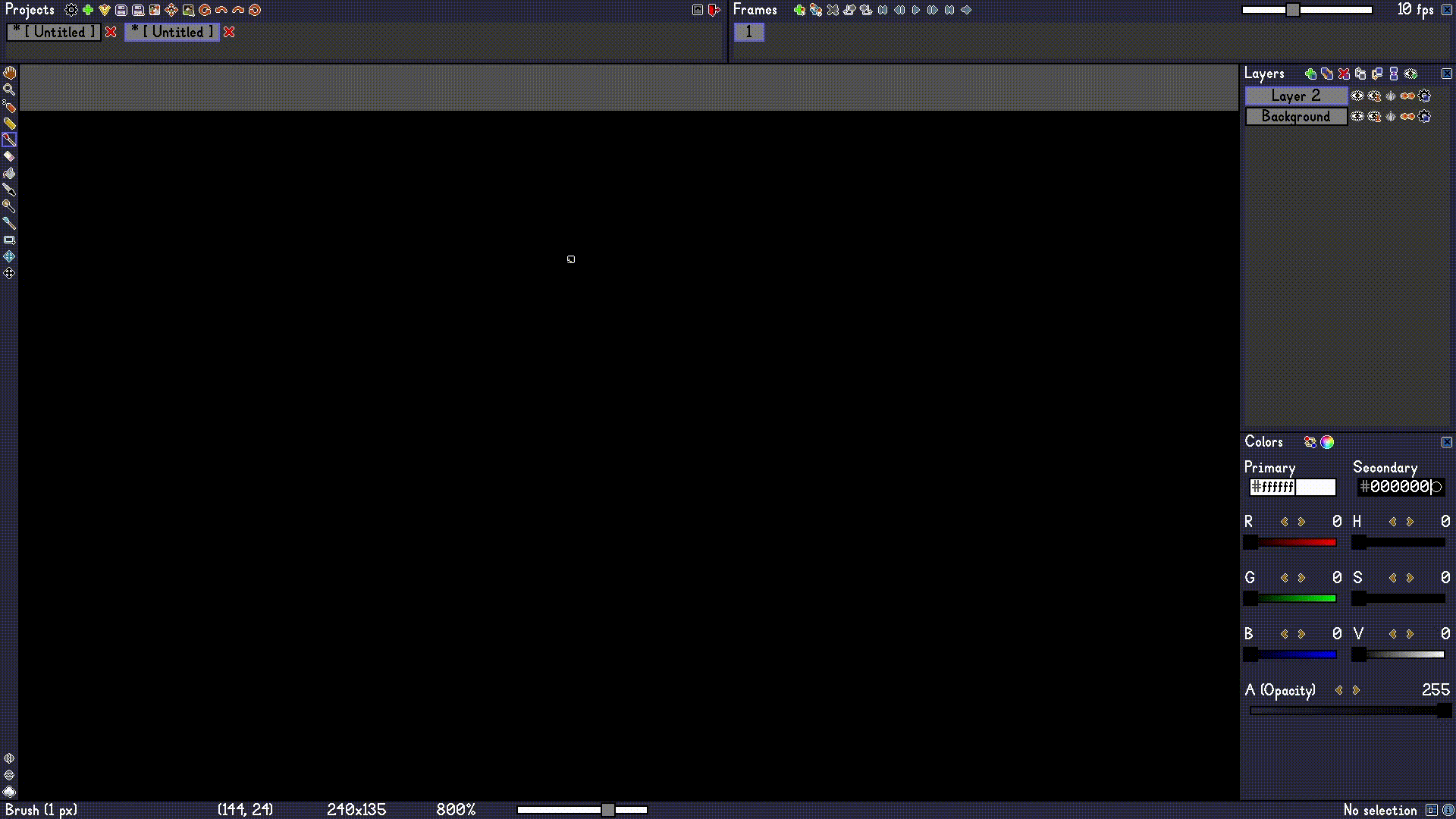
Task: Select the Layer 2 layer button
Action: pyautogui.click(x=1296, y=96)
